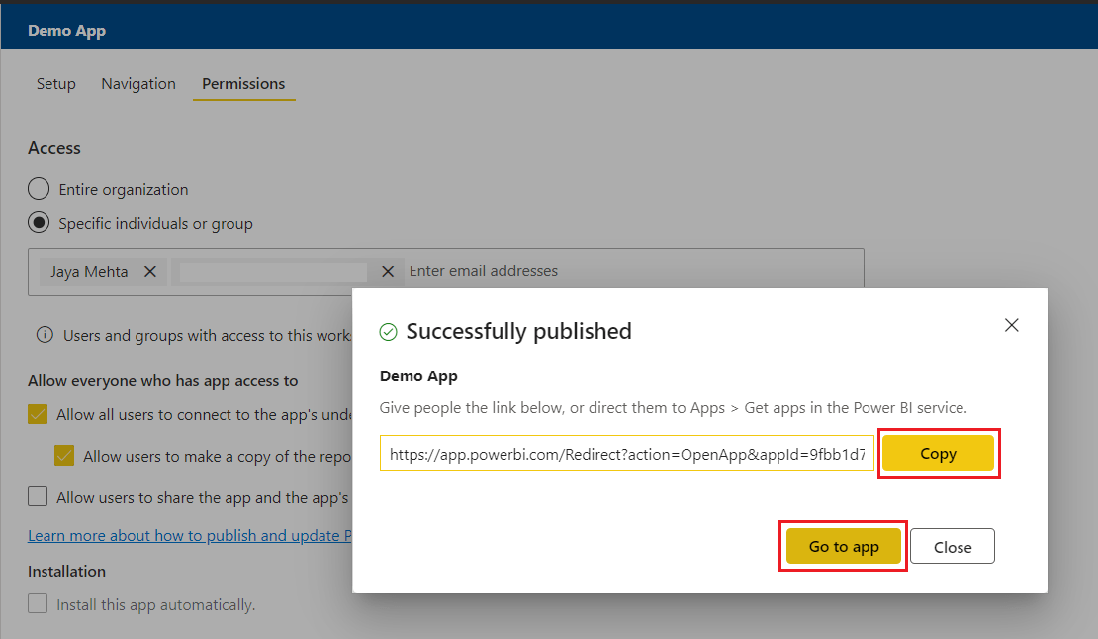This screenshot has width=1098, height=639.
Task: Remove Jaya Mehta from access list
Action: (149, 271)
